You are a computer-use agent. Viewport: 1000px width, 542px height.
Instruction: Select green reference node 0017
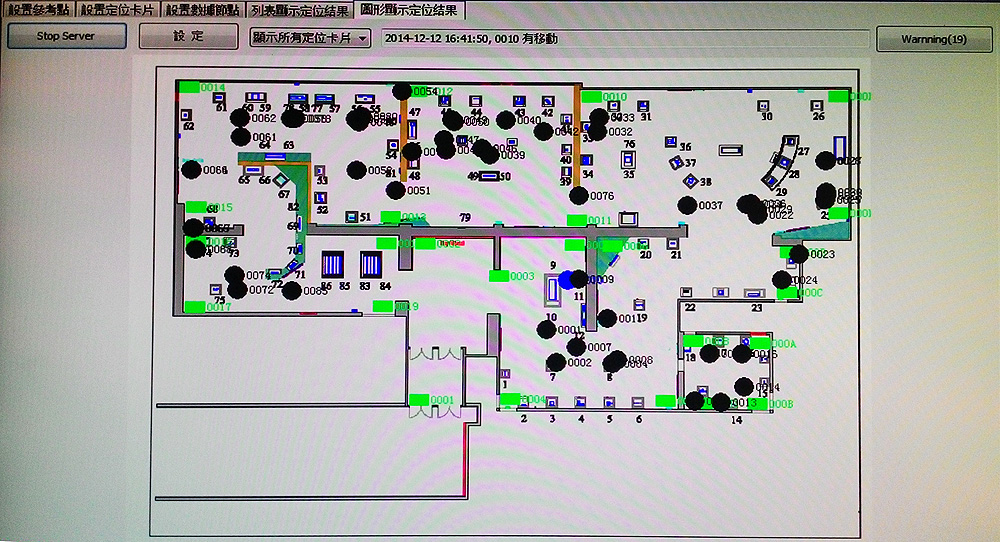tap(194, 307)
